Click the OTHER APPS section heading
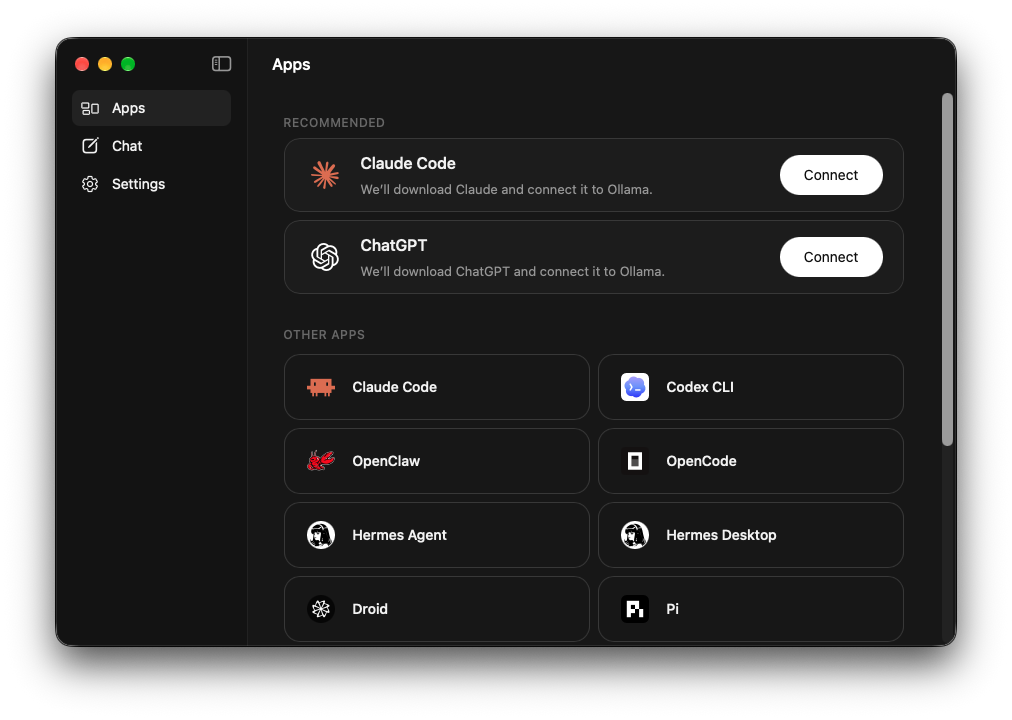Image resolution: width=1012 pixels, height=720 pixels. [x=324, y=335]
